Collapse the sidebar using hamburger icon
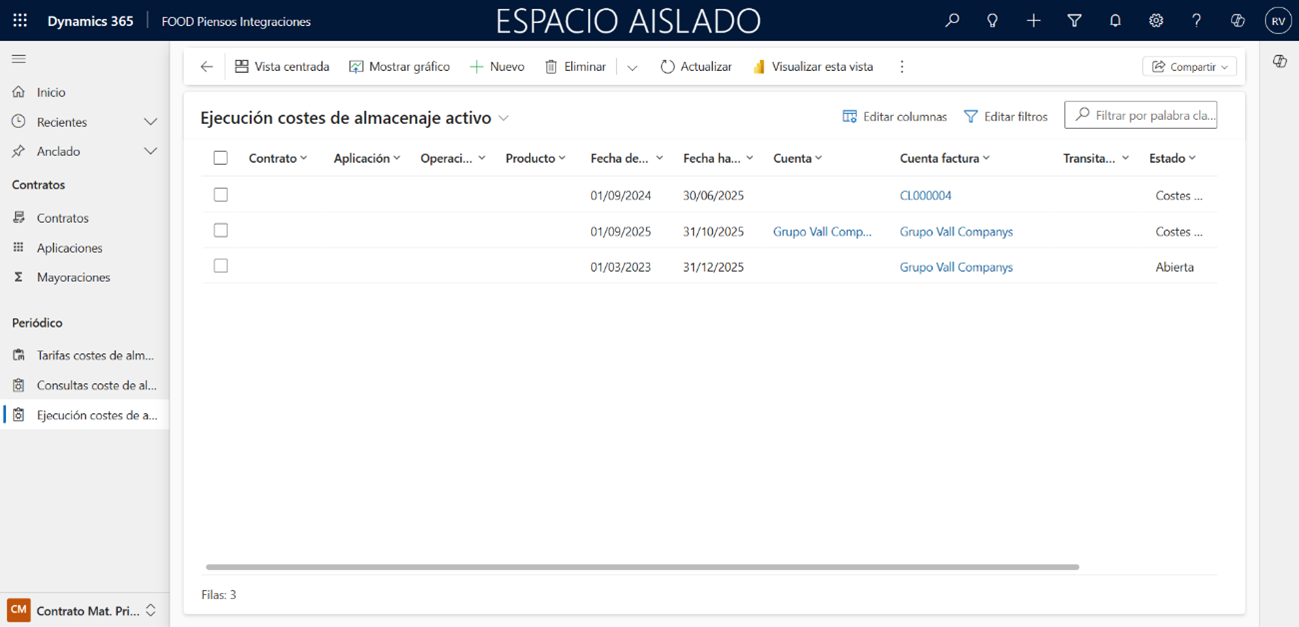 point(19,59)
